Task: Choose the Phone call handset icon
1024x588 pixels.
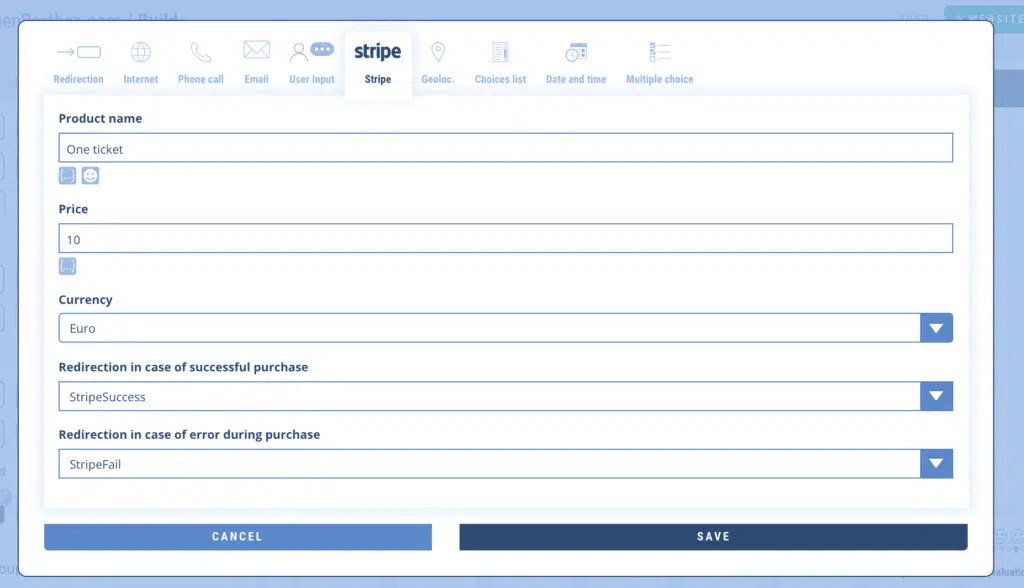Action: [201, 52]
